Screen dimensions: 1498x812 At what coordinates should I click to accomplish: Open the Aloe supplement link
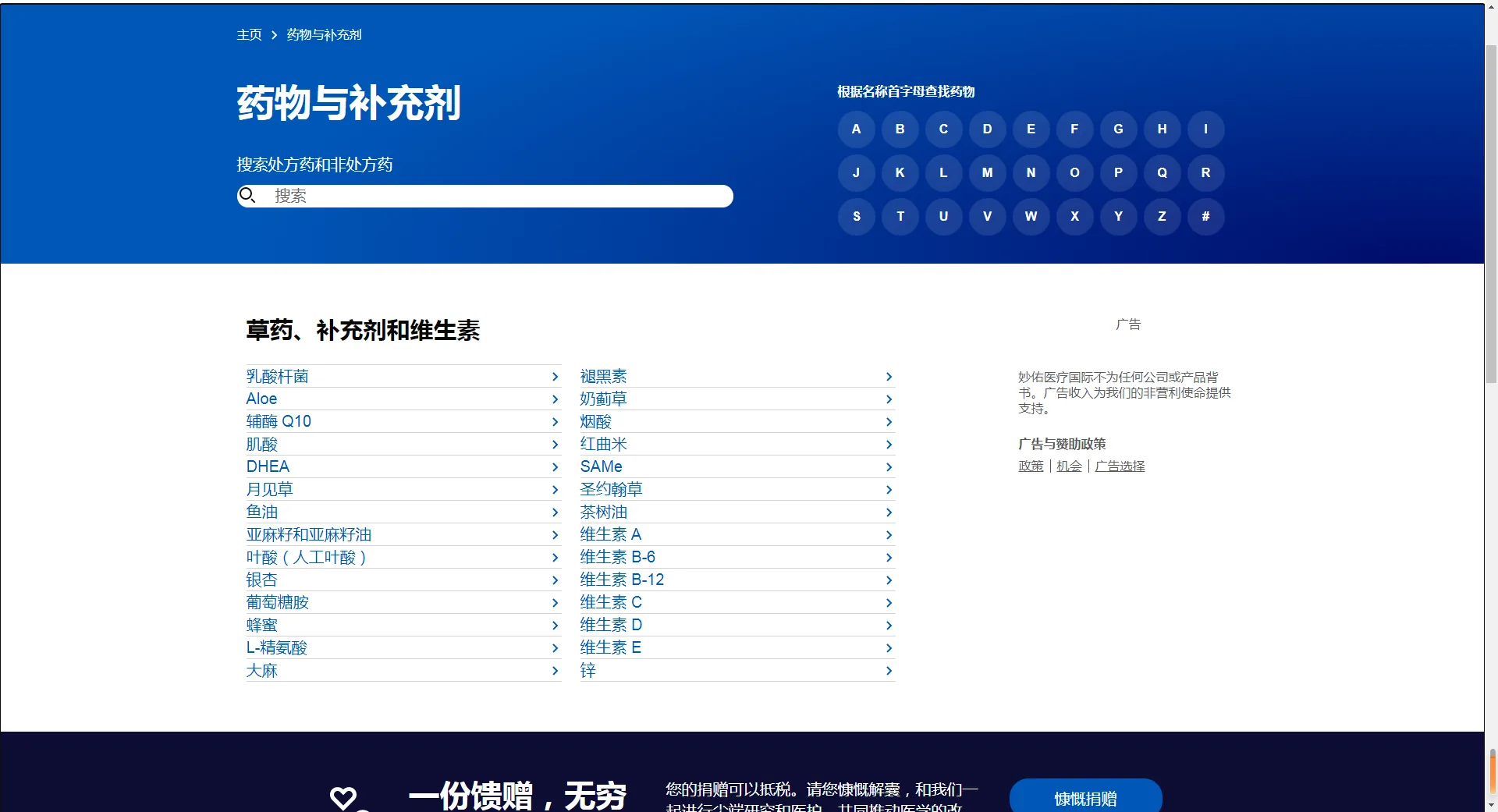pos(261,399)
